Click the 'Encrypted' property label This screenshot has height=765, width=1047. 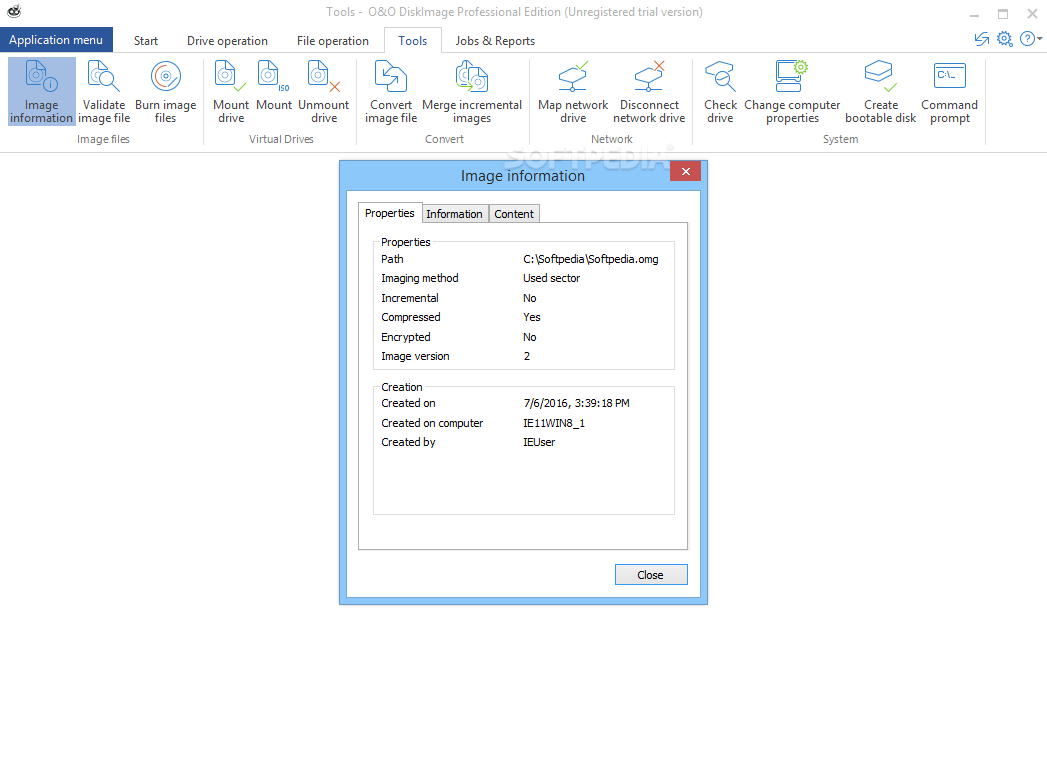click(405, 337)
